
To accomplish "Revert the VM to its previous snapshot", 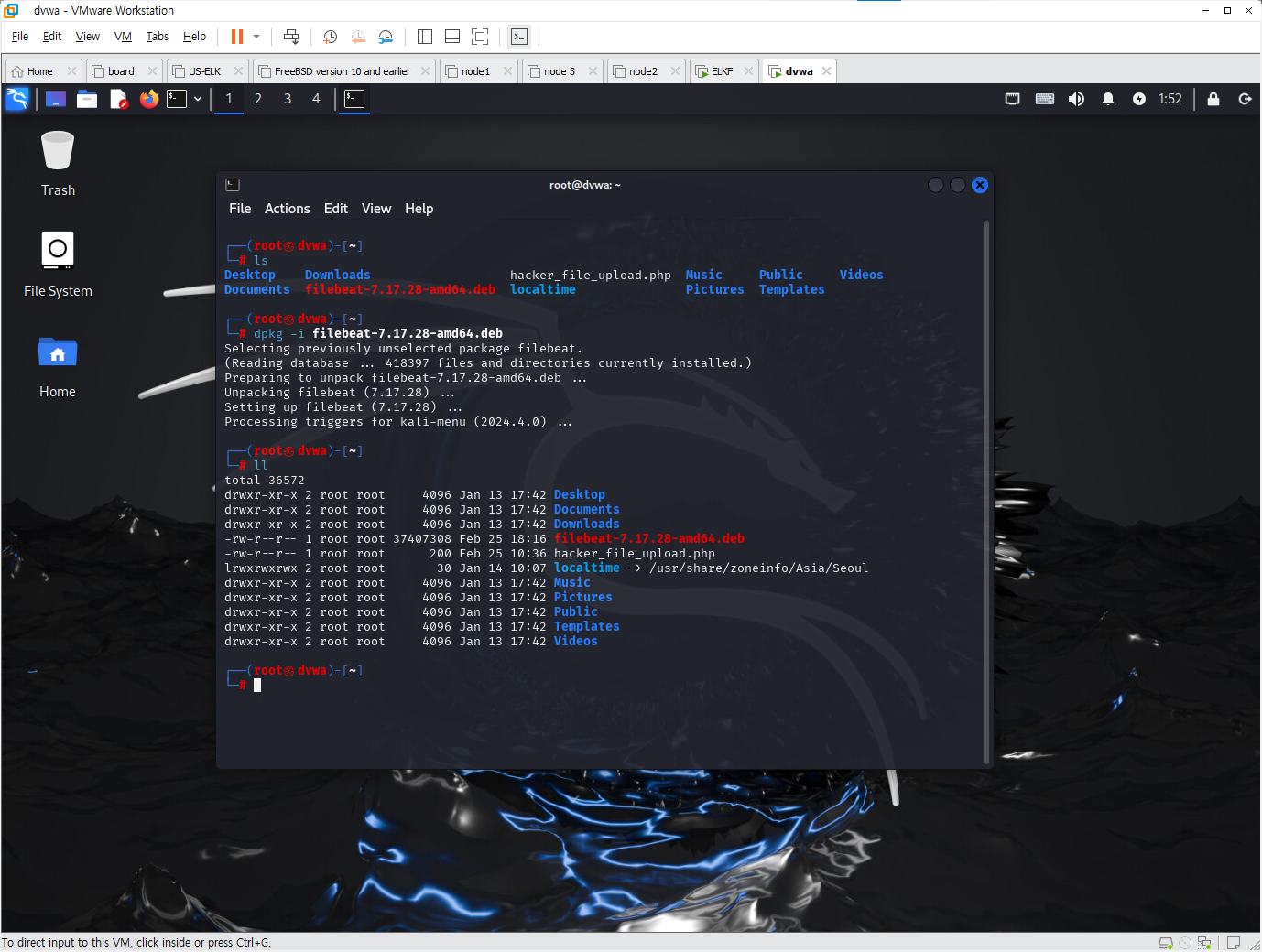I will pos(358,37).
